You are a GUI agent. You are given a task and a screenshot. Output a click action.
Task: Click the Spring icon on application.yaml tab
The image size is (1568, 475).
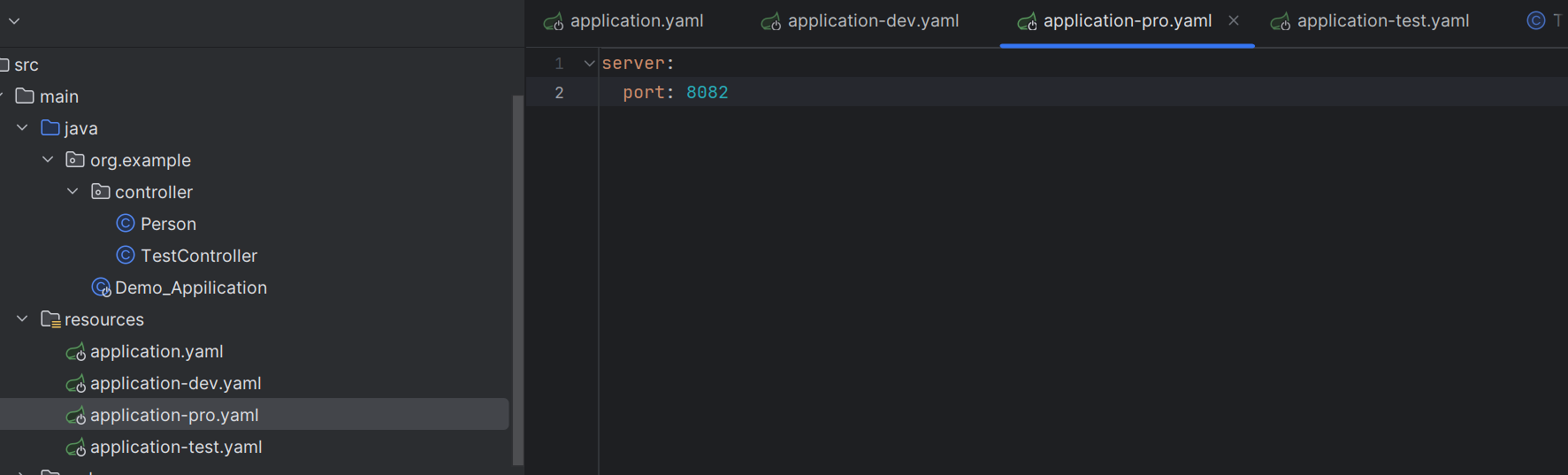(x=554, y=21)
